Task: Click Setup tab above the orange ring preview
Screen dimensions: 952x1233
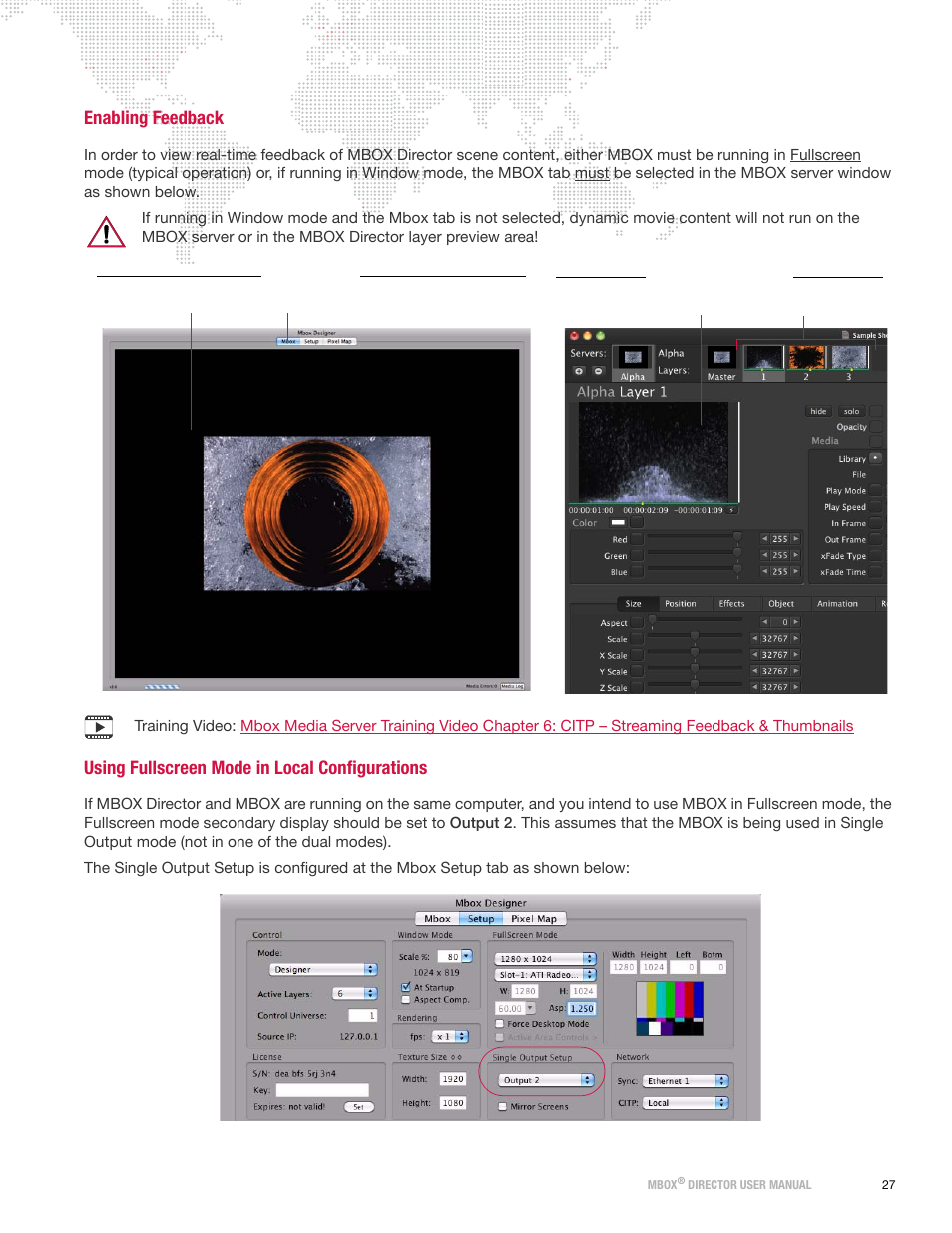Action: click(311, 341)
